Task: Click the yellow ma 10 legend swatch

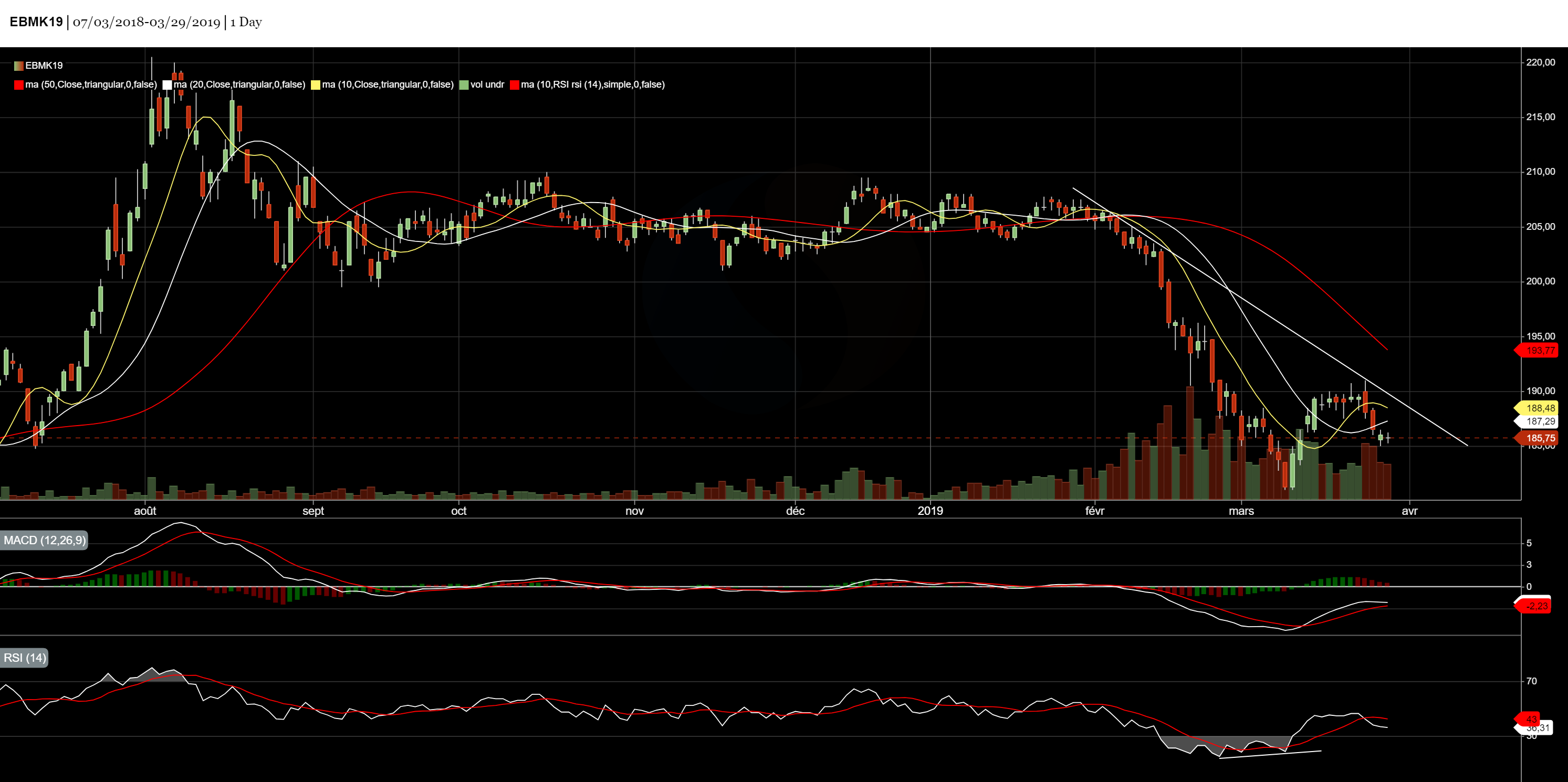Action: tap(315, 84)
